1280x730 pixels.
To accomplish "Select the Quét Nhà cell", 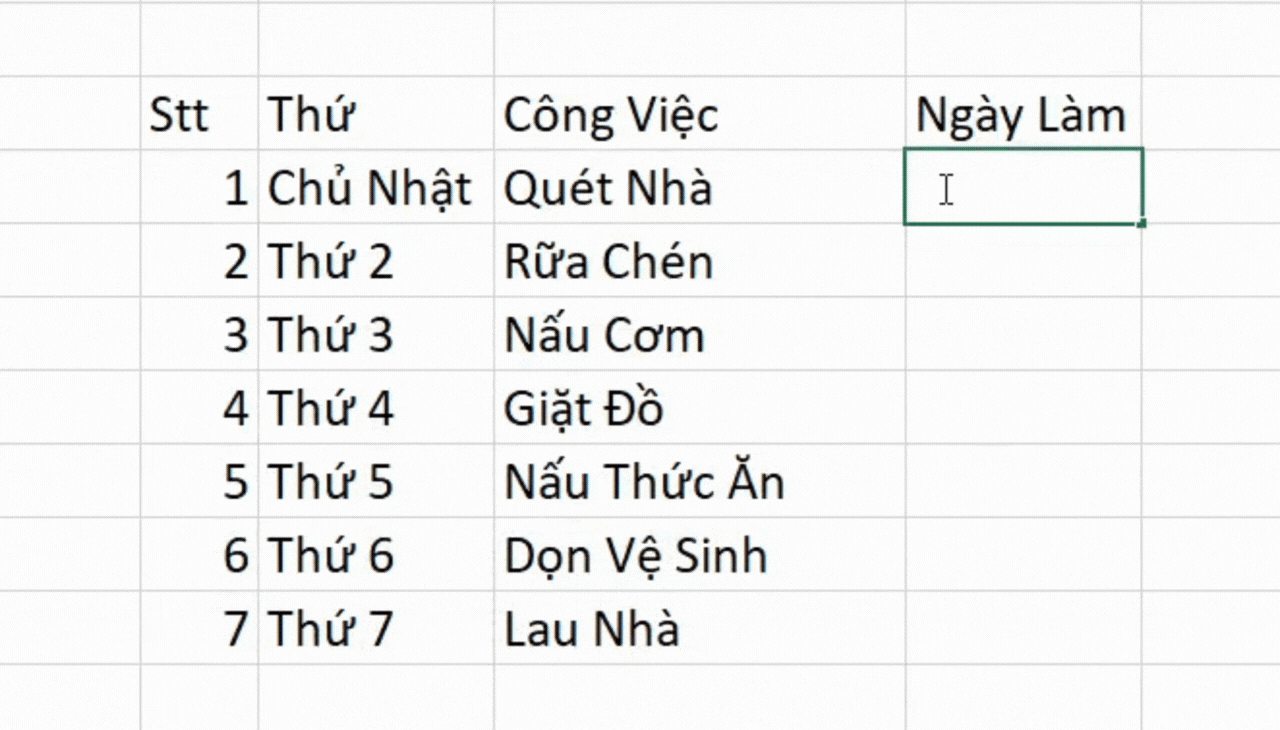I will pyautogui.click(x=700, y=187).
